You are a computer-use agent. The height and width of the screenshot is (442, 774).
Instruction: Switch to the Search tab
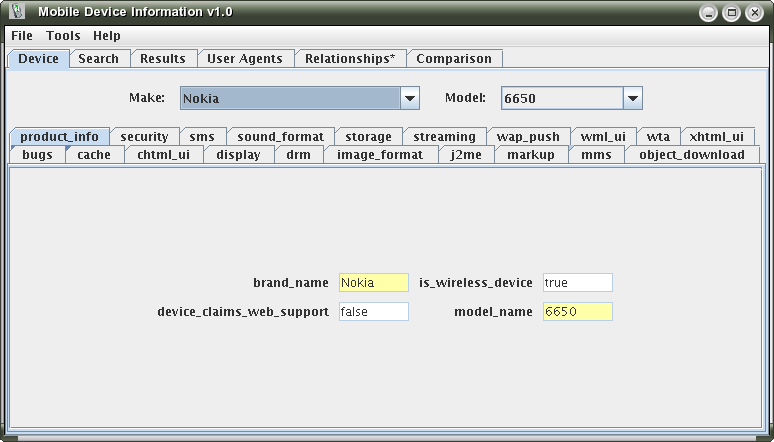[x=98, y=58]
